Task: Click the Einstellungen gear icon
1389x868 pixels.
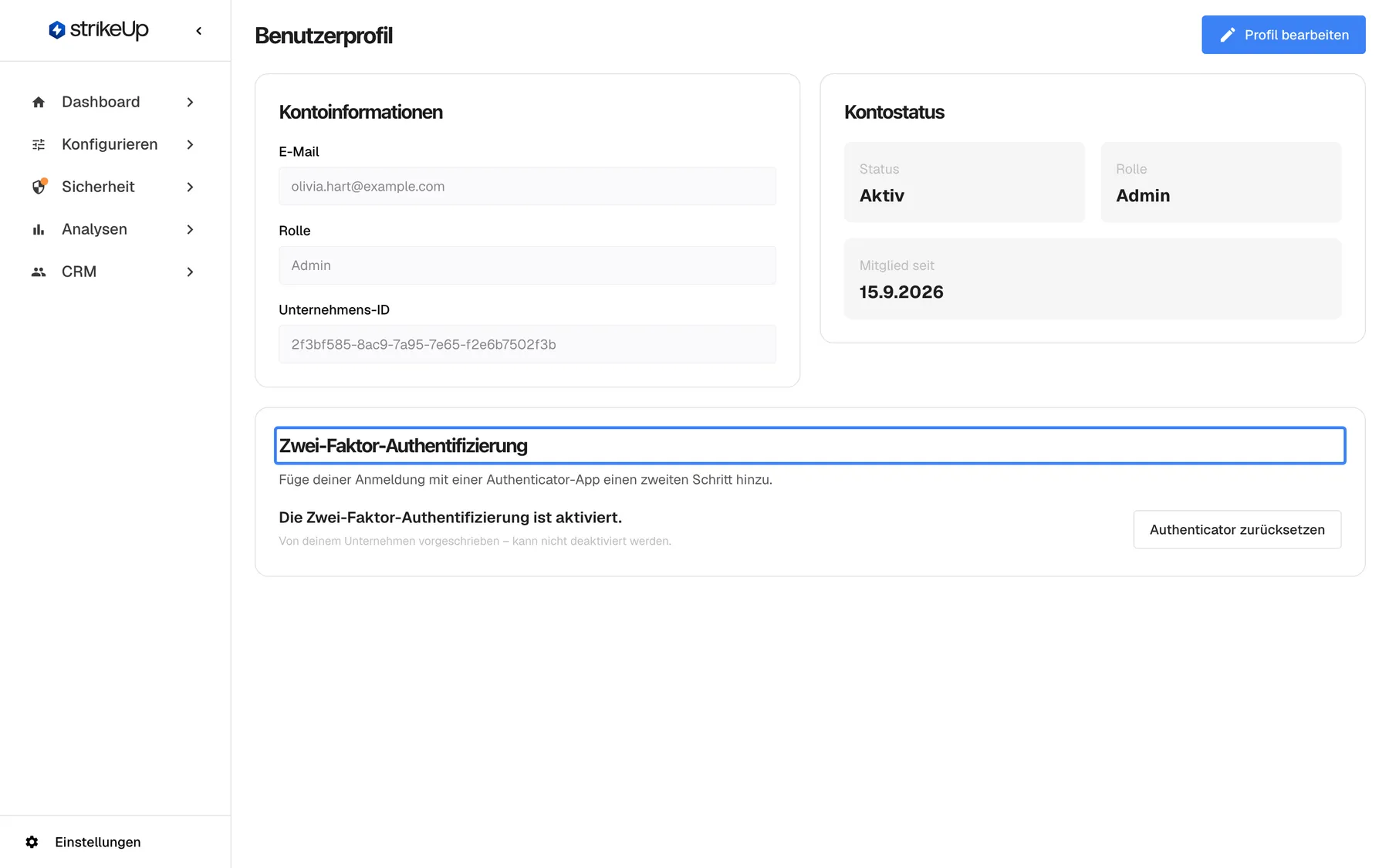Action: [x=32, y=842]
